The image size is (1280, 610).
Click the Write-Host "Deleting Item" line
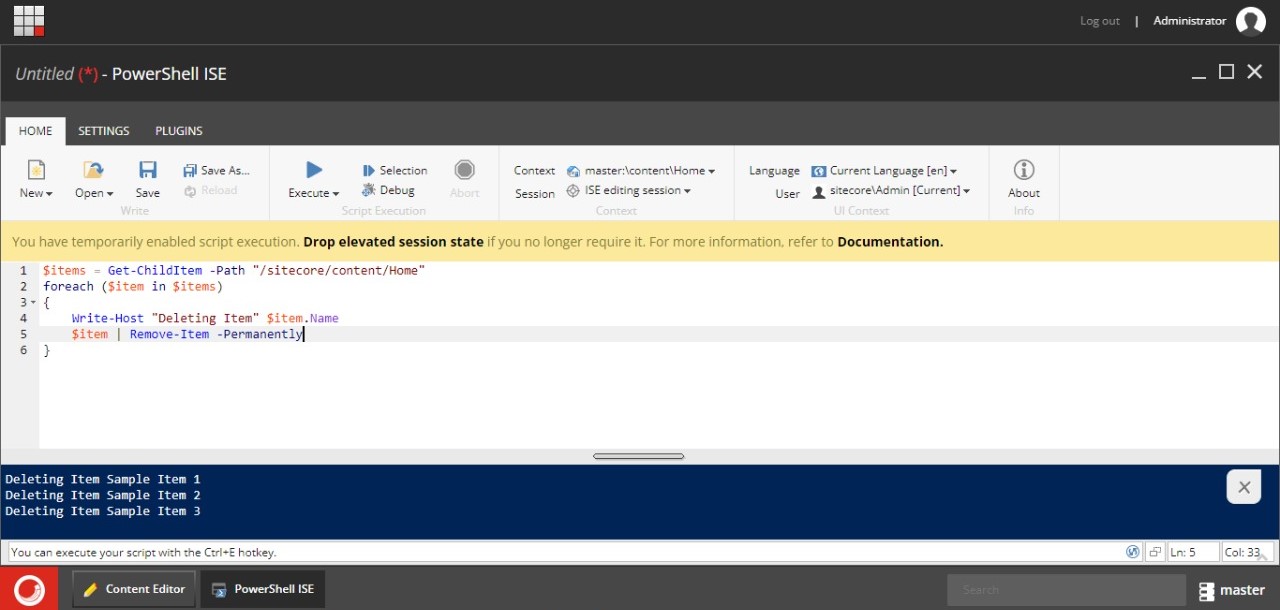(205, 318)
